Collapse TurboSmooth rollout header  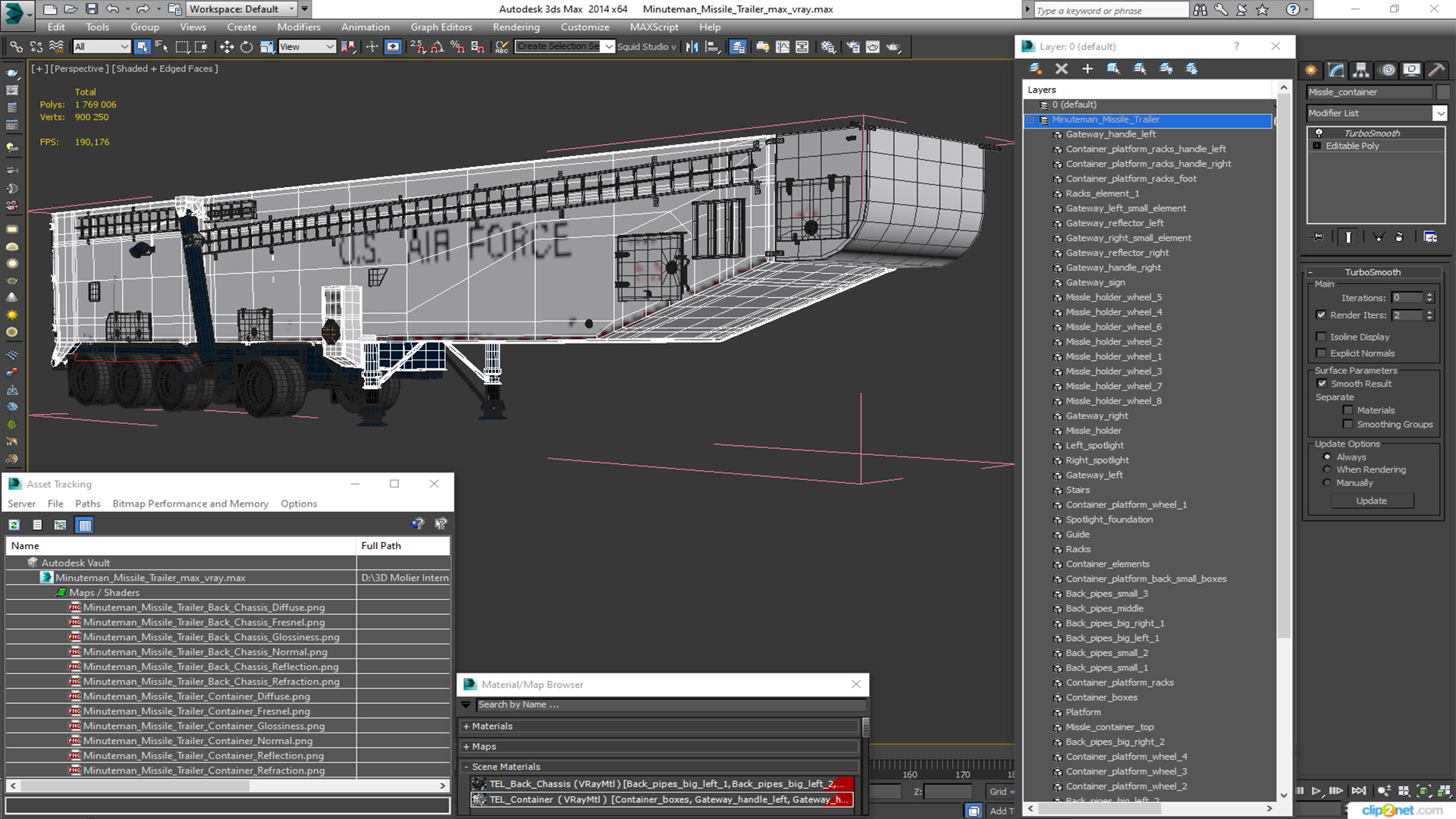(x=1373, y=272)
